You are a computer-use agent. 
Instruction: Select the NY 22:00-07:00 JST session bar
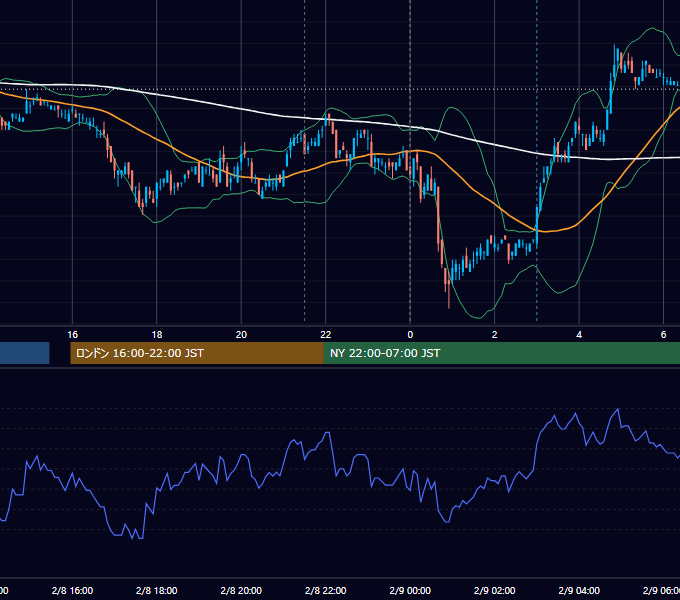pos(502,353)
